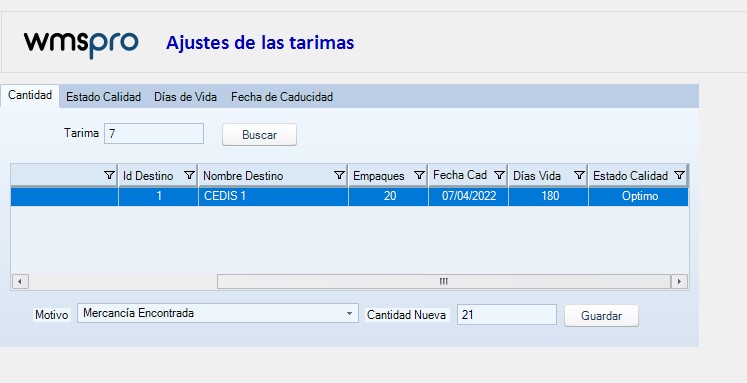
Task: Select the date cell 07/04/2022
Action: 468,196
